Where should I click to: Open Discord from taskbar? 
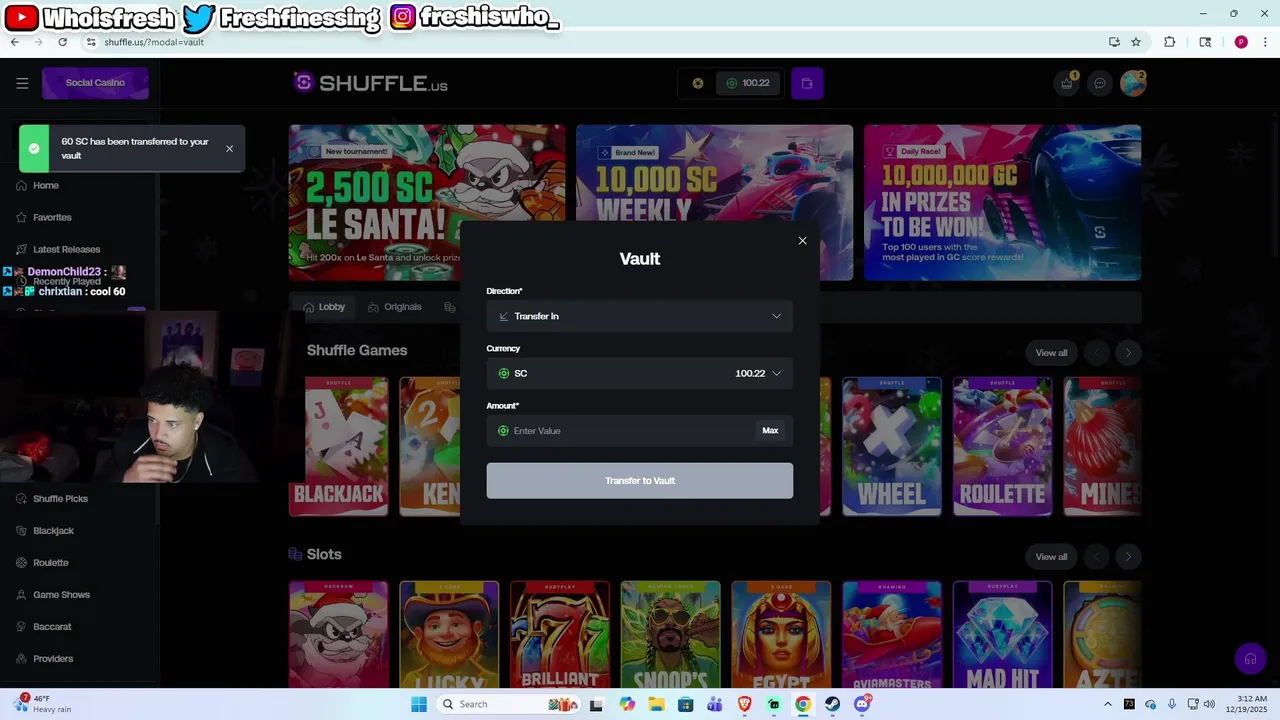[862, 704]
